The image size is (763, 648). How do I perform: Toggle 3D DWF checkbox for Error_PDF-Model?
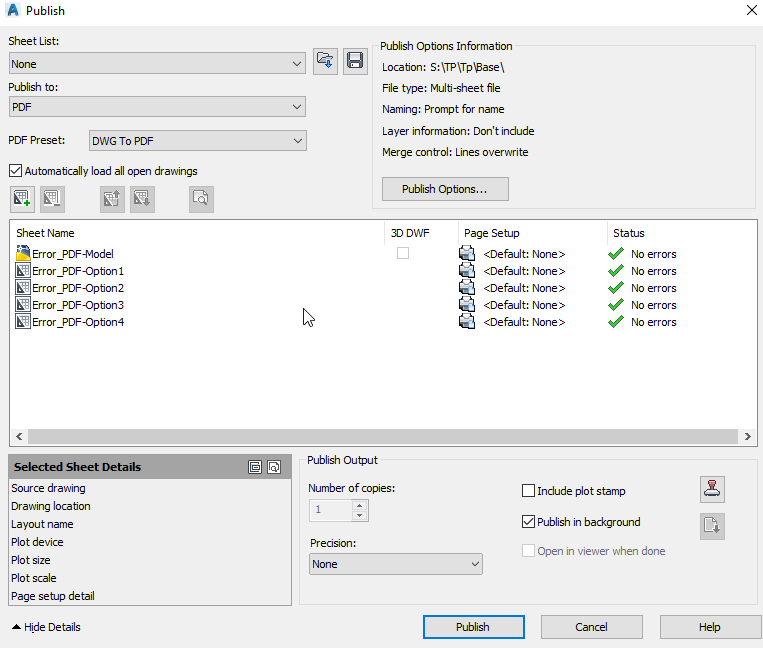tap(403, 253)
